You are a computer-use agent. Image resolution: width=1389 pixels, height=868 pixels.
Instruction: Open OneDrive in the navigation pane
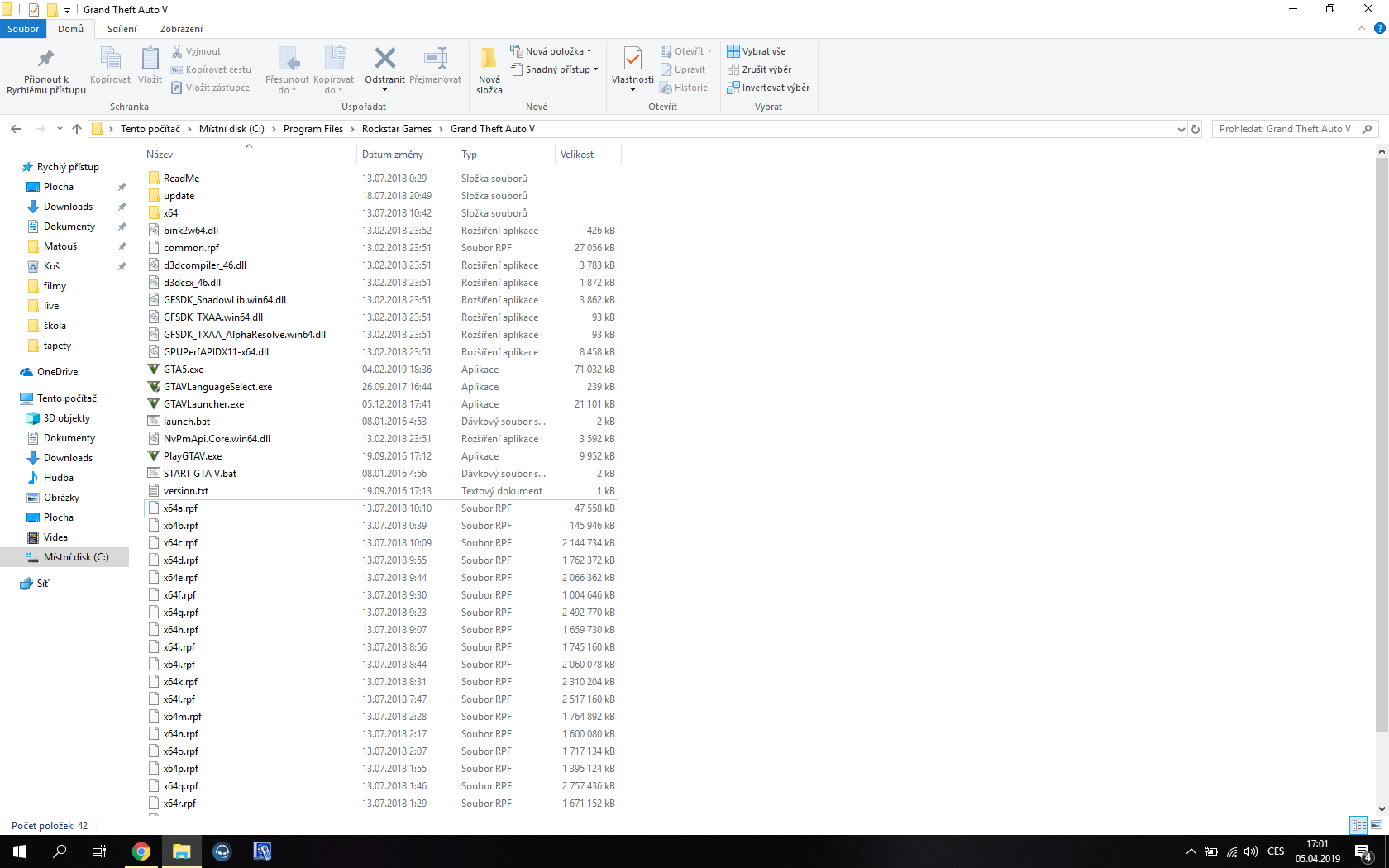click(58, 372)
